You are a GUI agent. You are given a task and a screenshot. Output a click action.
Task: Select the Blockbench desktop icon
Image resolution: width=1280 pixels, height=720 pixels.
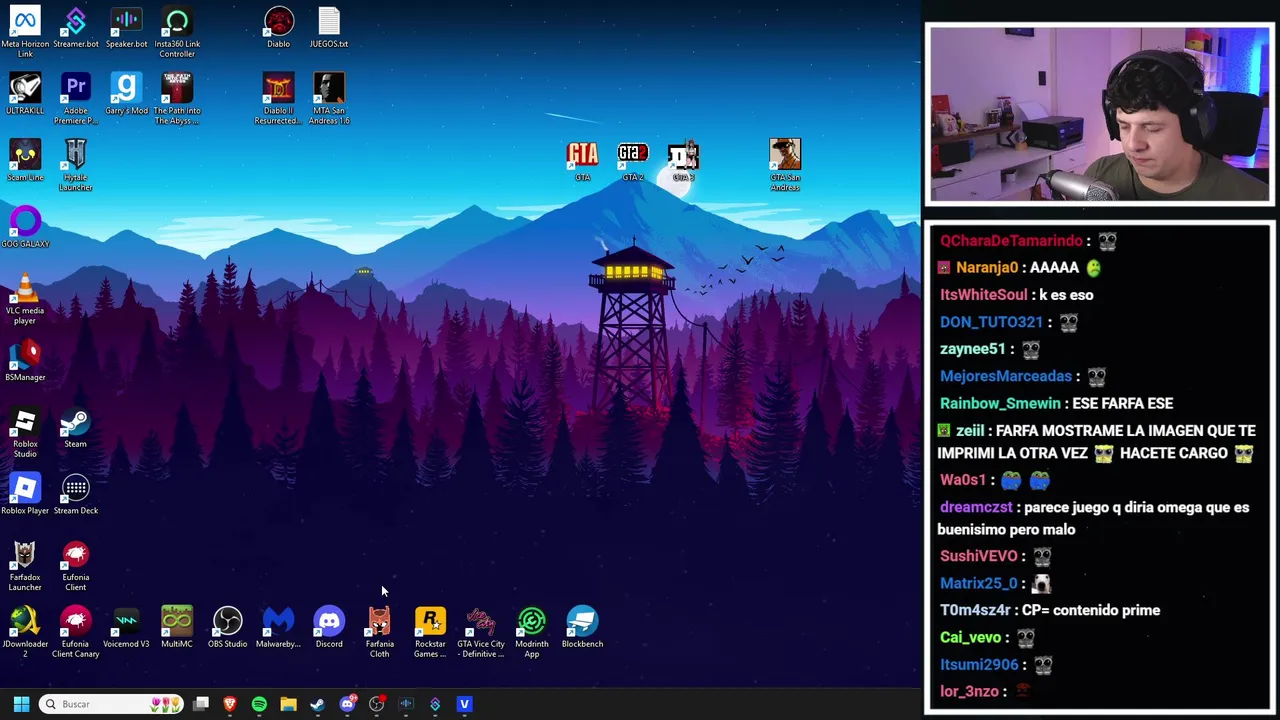[x=582, y=627]
